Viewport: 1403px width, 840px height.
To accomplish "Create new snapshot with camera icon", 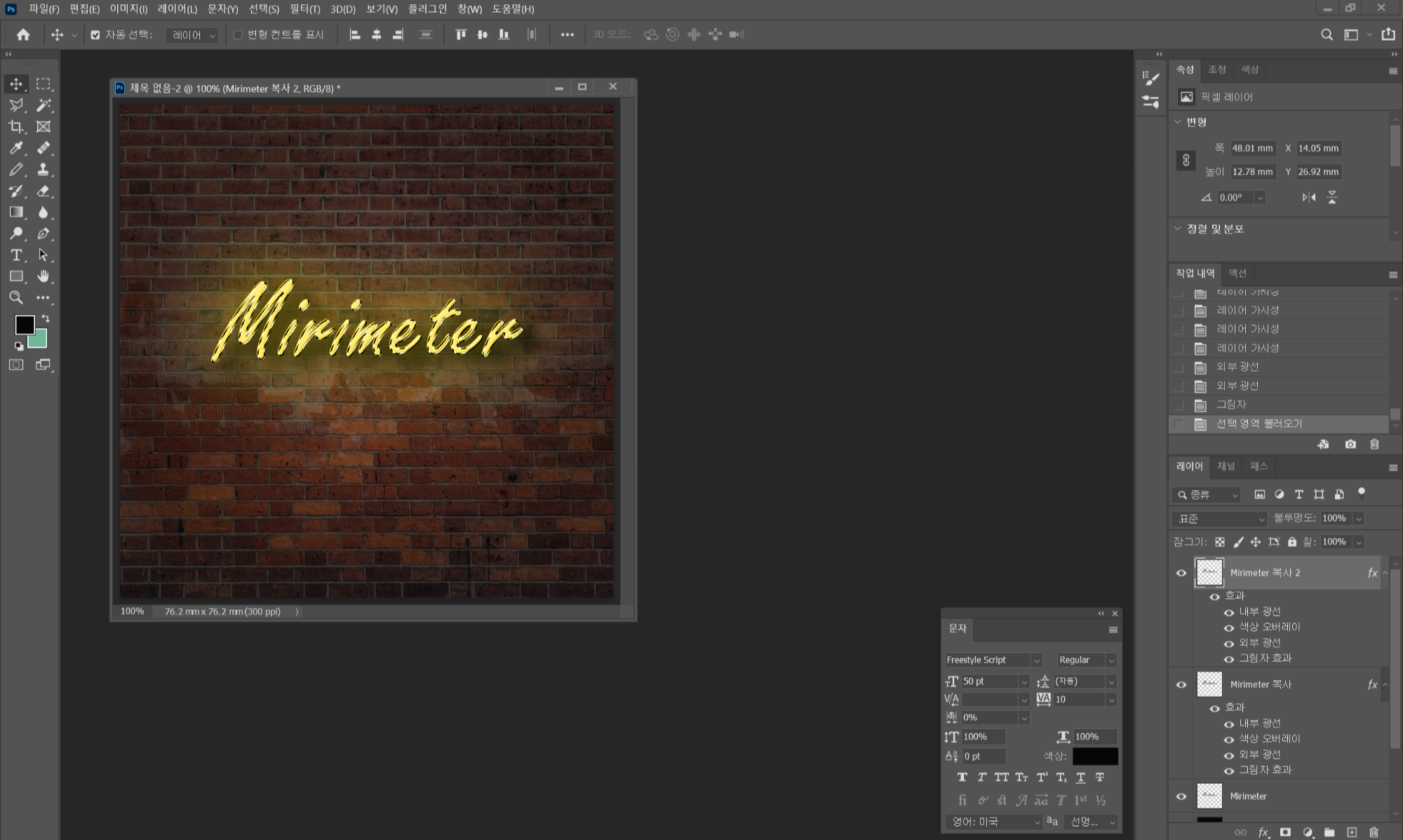I will tap(1350, 445).
